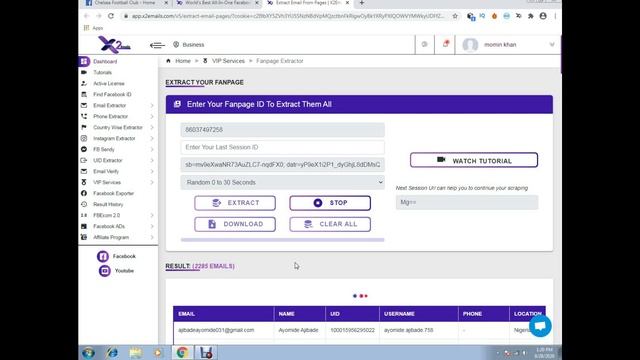This screenshot has height=360, width=640.
Task: Expand Country Wise Extractor chevron
Action: click(x=152, y=127)
